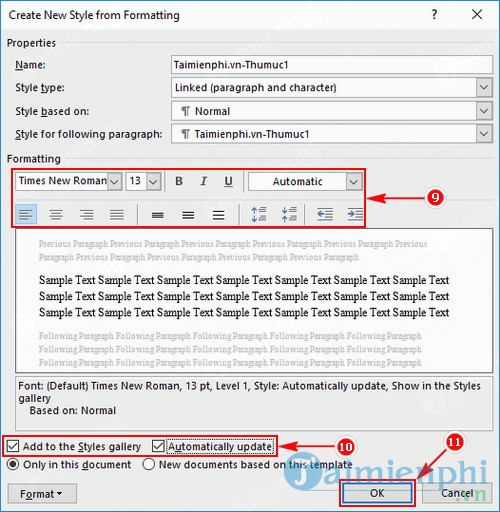
Task: Click the 'Name:' label
Action: (x=30, y=65)
